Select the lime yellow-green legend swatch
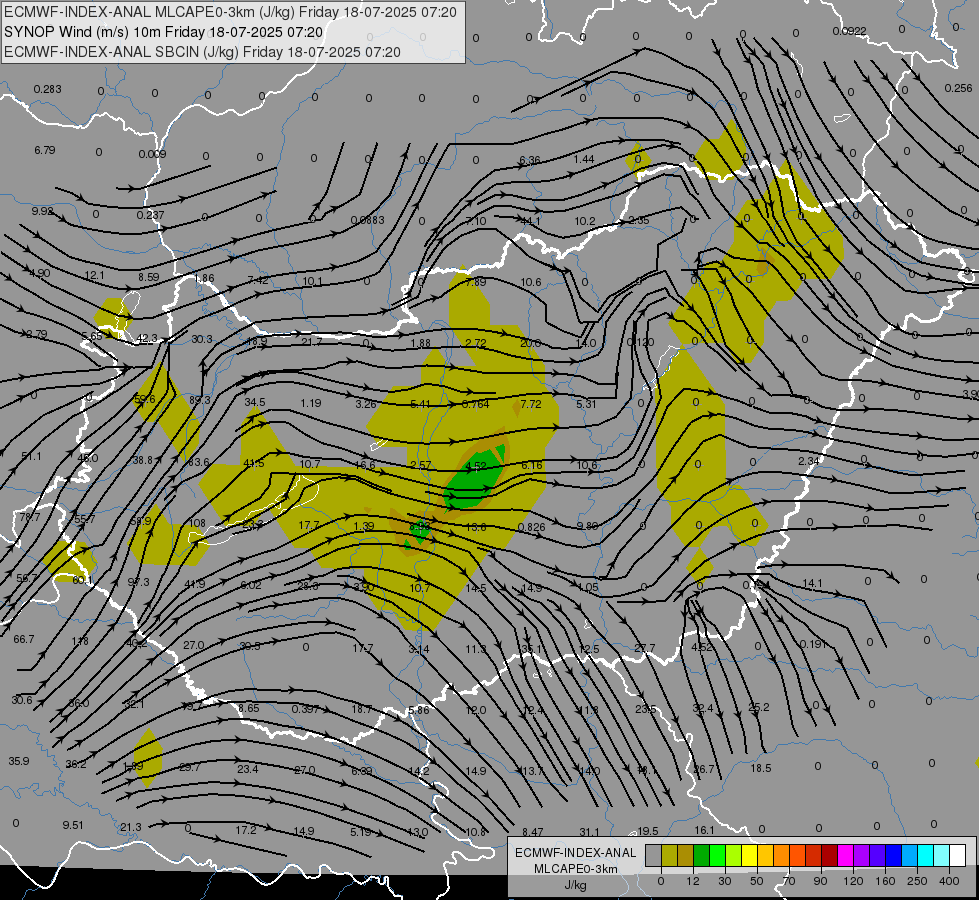The height and width of the screenshot is (900, 979). (734, 855)
